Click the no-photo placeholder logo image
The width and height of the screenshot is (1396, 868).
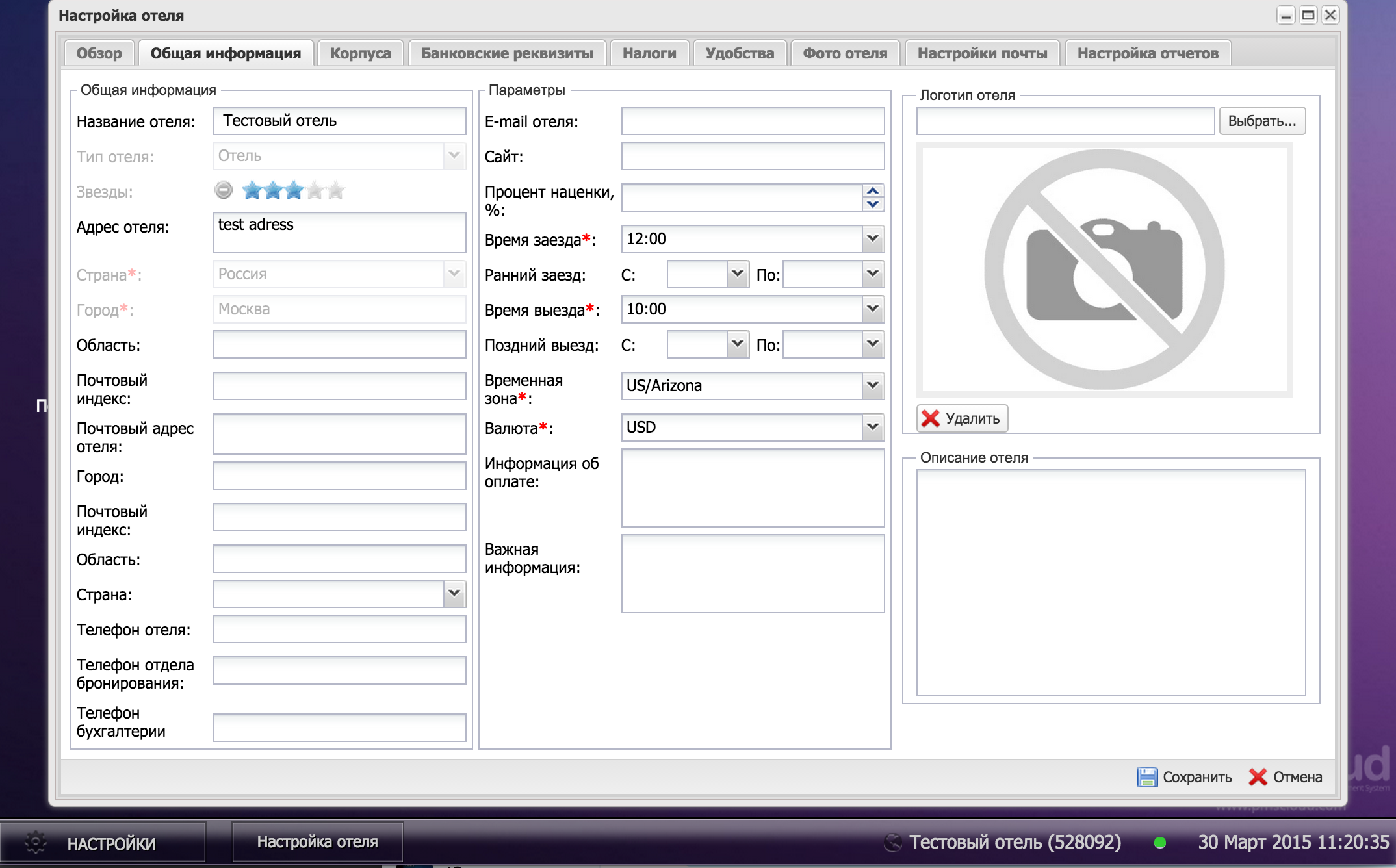click(x=1104, y=270)
